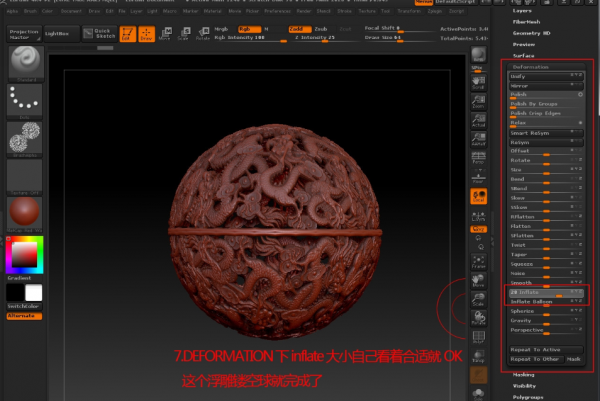This screenshot has height=401, width=600.
Task: Toggle L.Sym icon
Action: pos(478,216)
